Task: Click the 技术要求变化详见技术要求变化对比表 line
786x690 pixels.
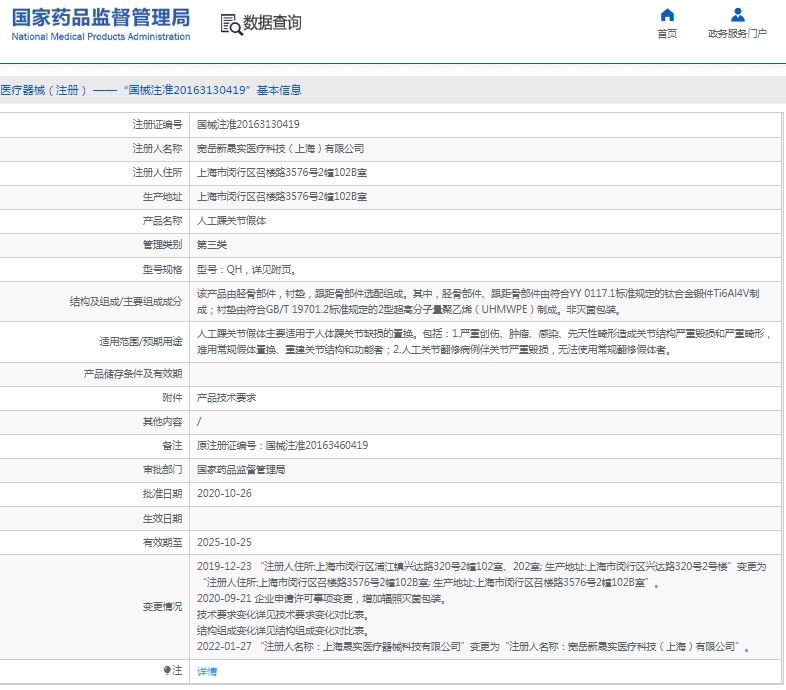Action: [283, 615]
